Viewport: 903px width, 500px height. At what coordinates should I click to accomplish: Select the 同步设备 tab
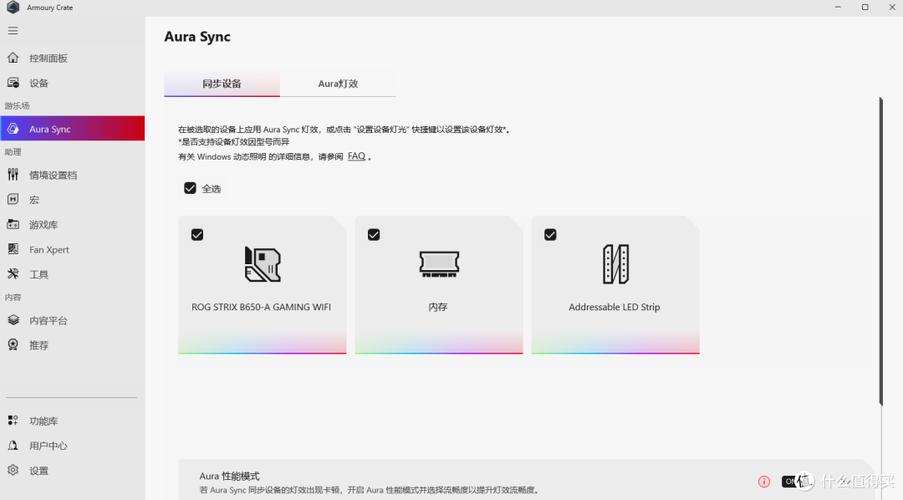222,84
